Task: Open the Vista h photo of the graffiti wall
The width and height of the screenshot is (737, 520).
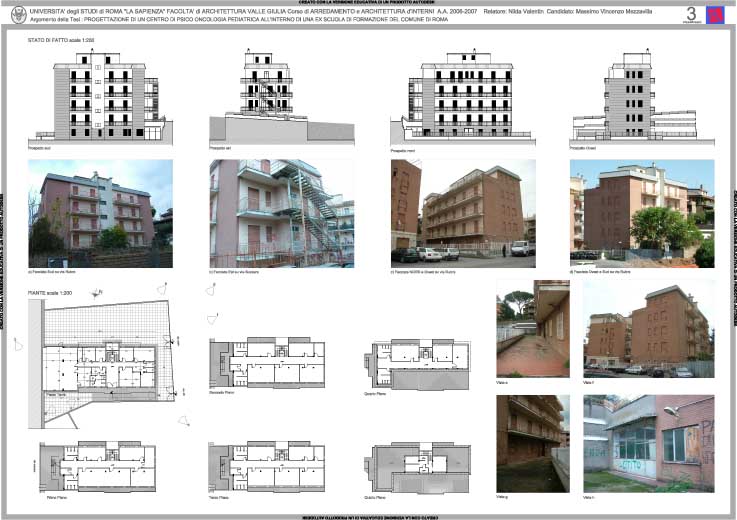Action: coord(649,443)
